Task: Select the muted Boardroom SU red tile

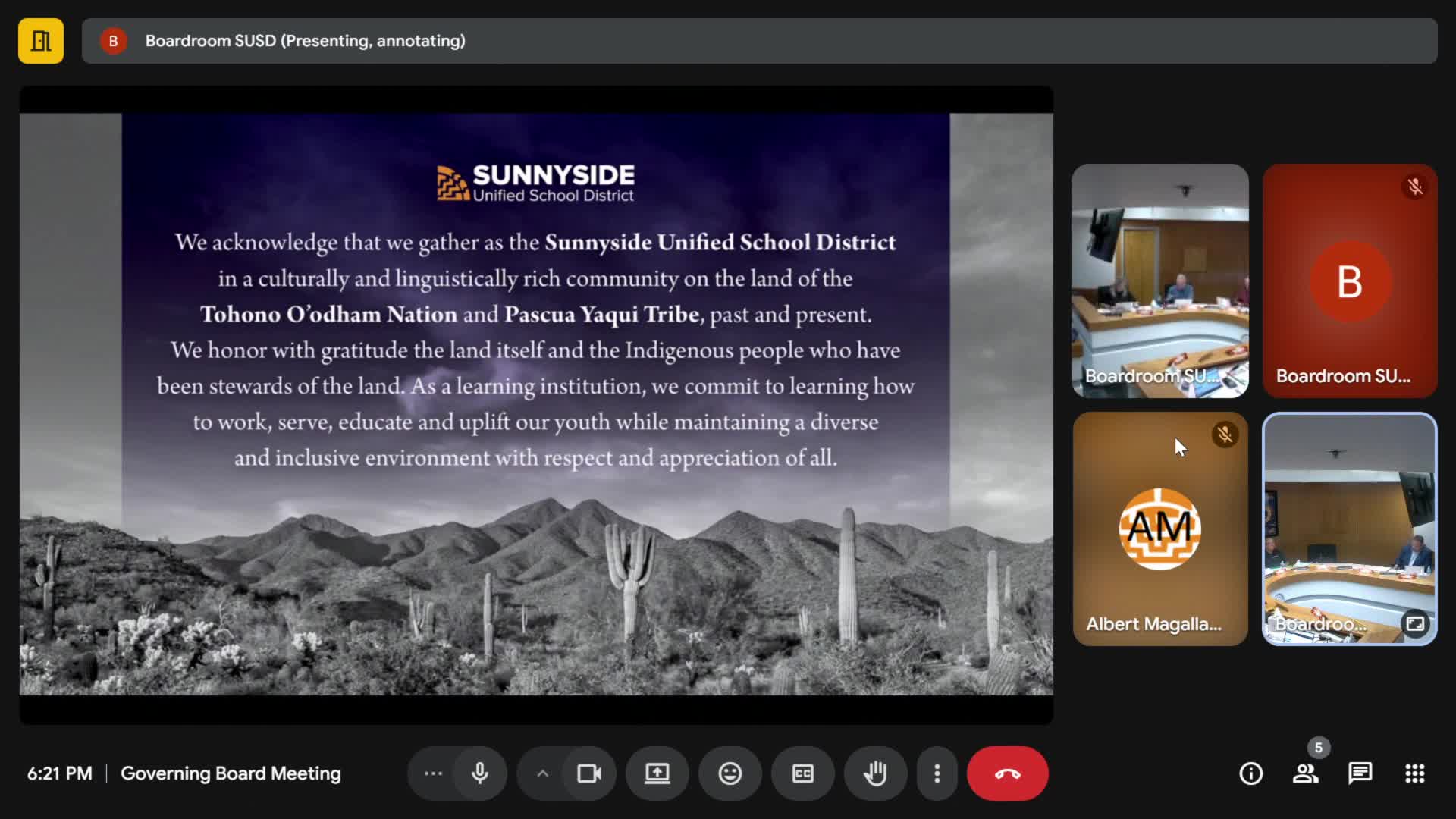Action: 1349,281
